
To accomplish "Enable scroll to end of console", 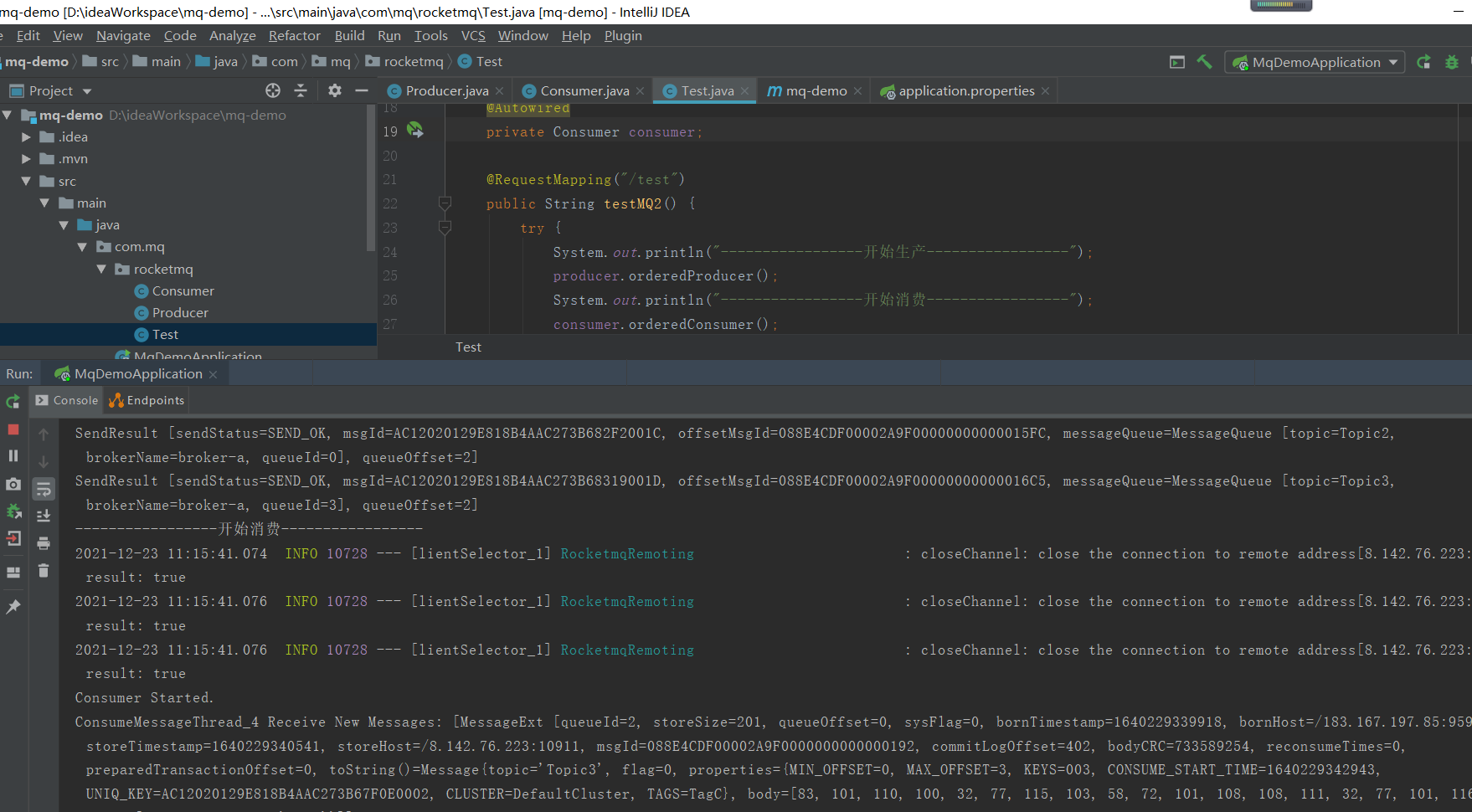I will 44,516.
